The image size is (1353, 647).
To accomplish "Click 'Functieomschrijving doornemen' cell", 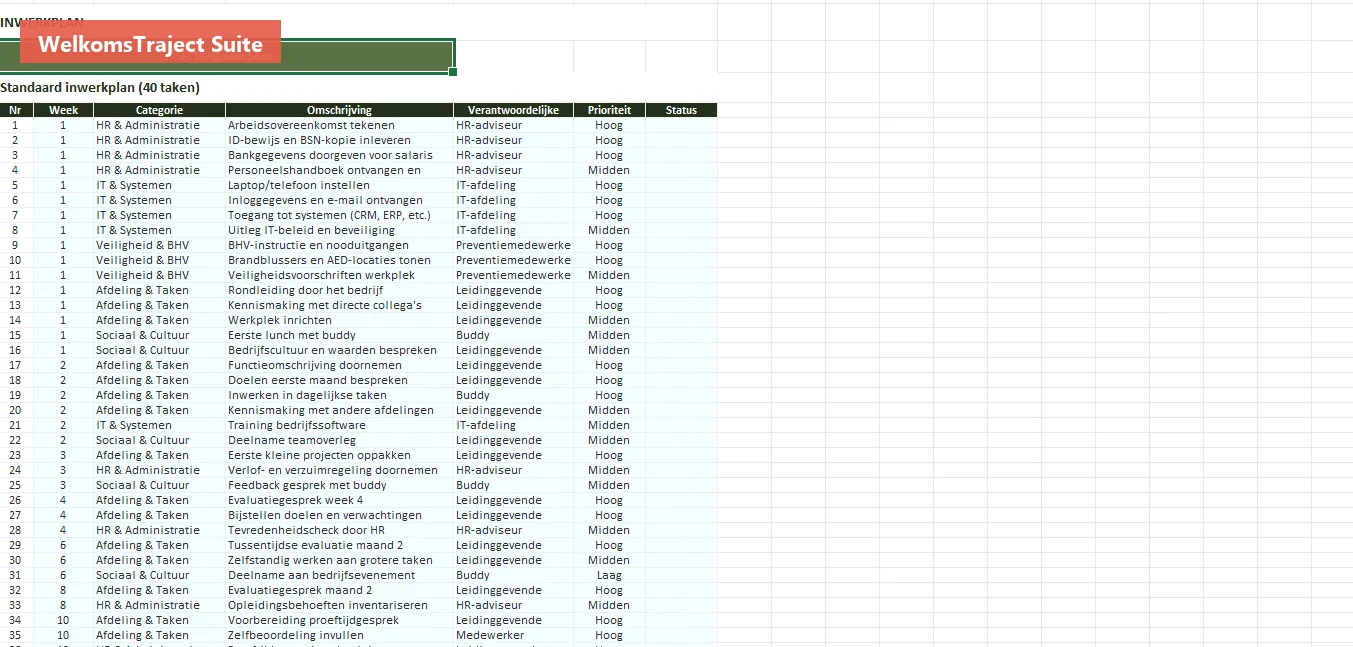I will click(340, 365).
